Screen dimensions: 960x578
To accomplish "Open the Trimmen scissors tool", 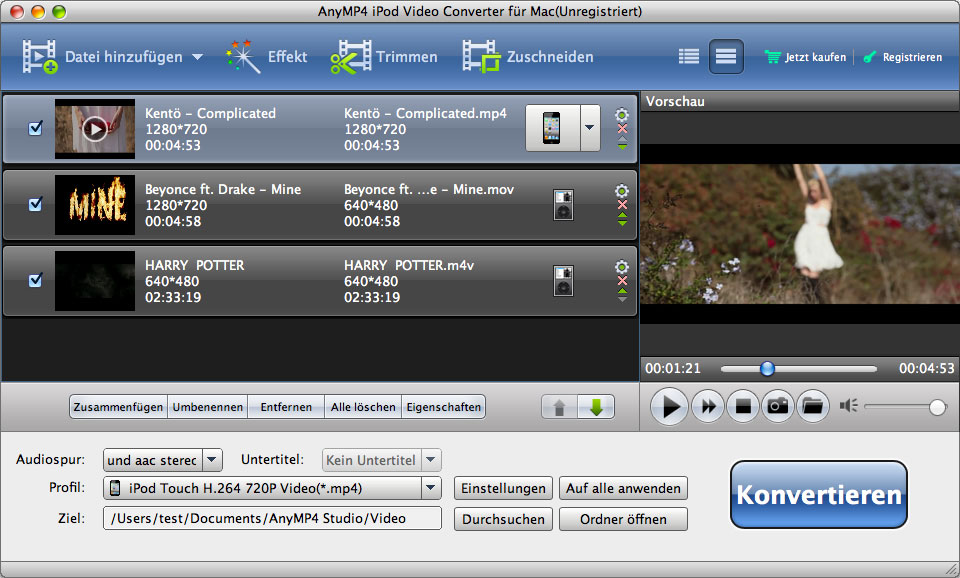I will pos(351,56).
